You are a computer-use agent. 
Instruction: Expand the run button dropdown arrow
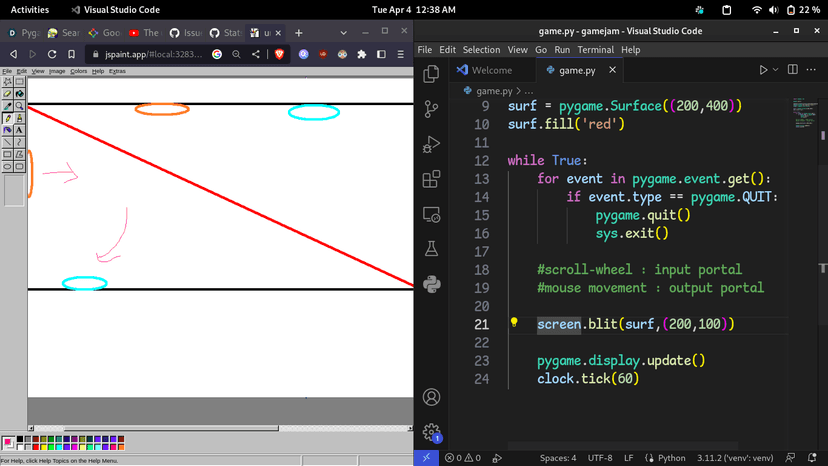(775, 70)
